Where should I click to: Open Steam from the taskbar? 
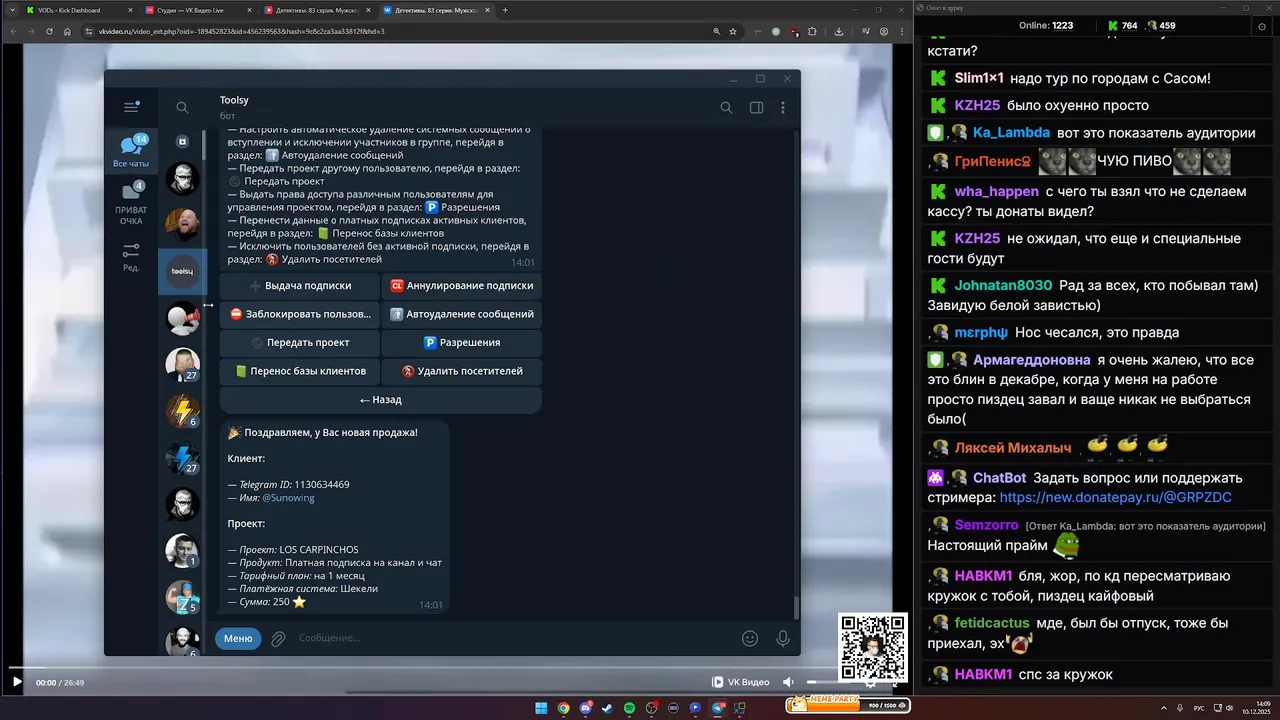[x=607, y=708]
